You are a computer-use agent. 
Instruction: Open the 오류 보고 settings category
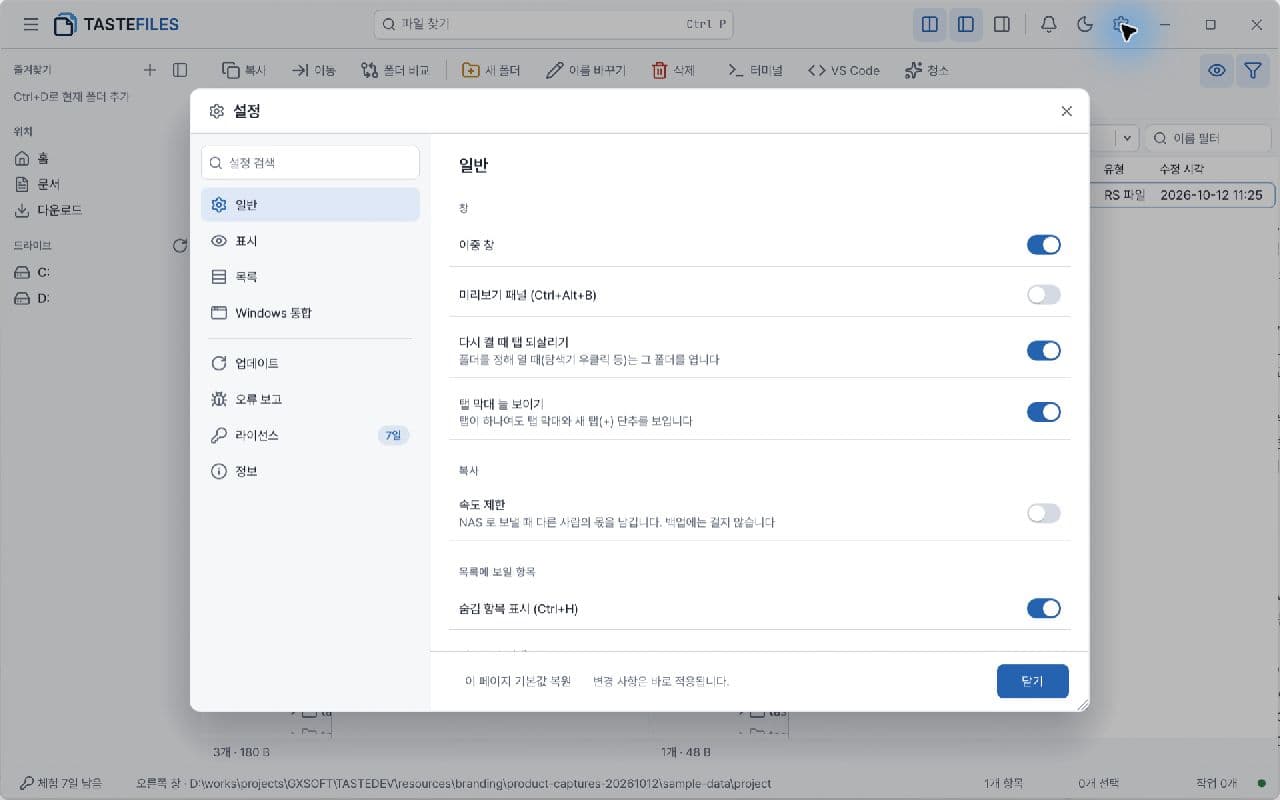pos(310,399)
